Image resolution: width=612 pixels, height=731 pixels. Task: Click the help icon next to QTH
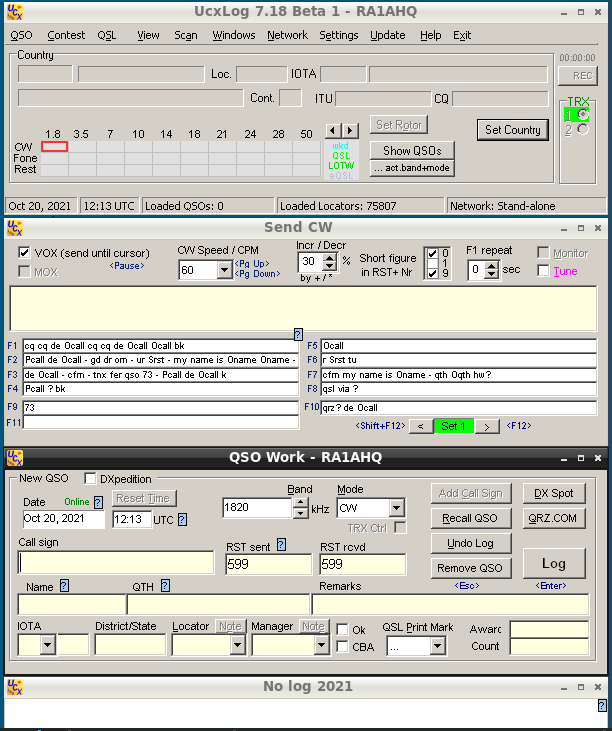click(x=165, y=586)
